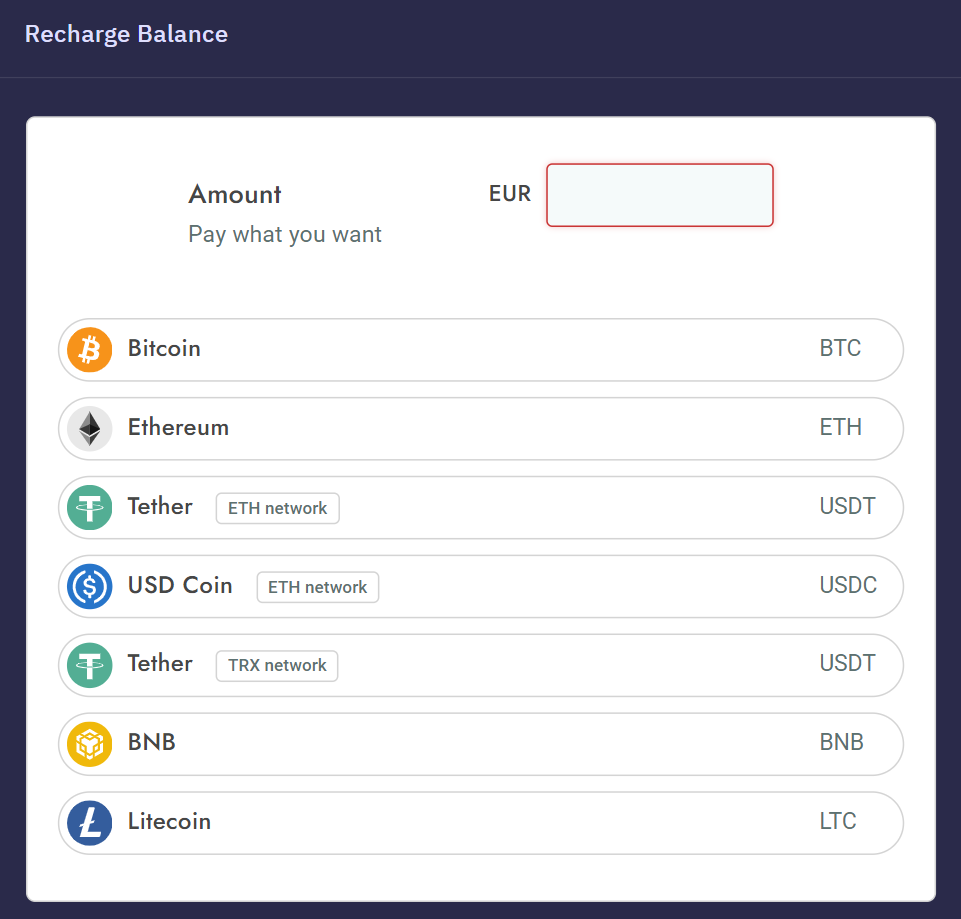Click the yellow BNB logo icon
Screen dimensions: 961x919
[x=89, y=744]
